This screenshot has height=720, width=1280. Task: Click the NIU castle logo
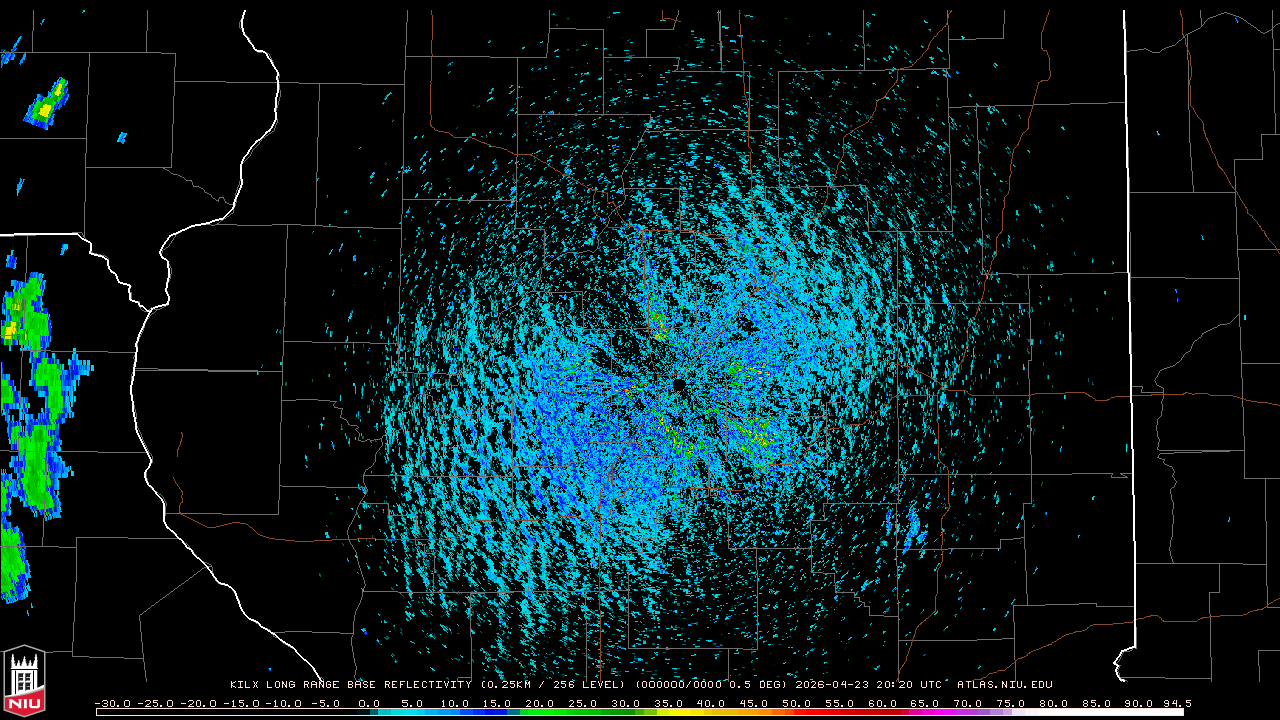[24, 683]
